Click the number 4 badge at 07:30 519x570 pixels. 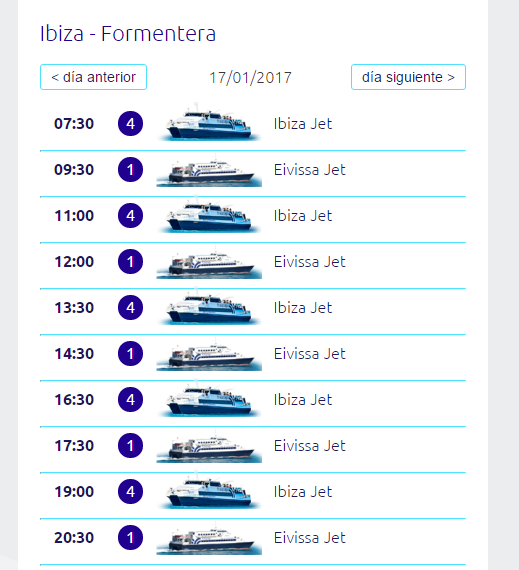[130, 124]
